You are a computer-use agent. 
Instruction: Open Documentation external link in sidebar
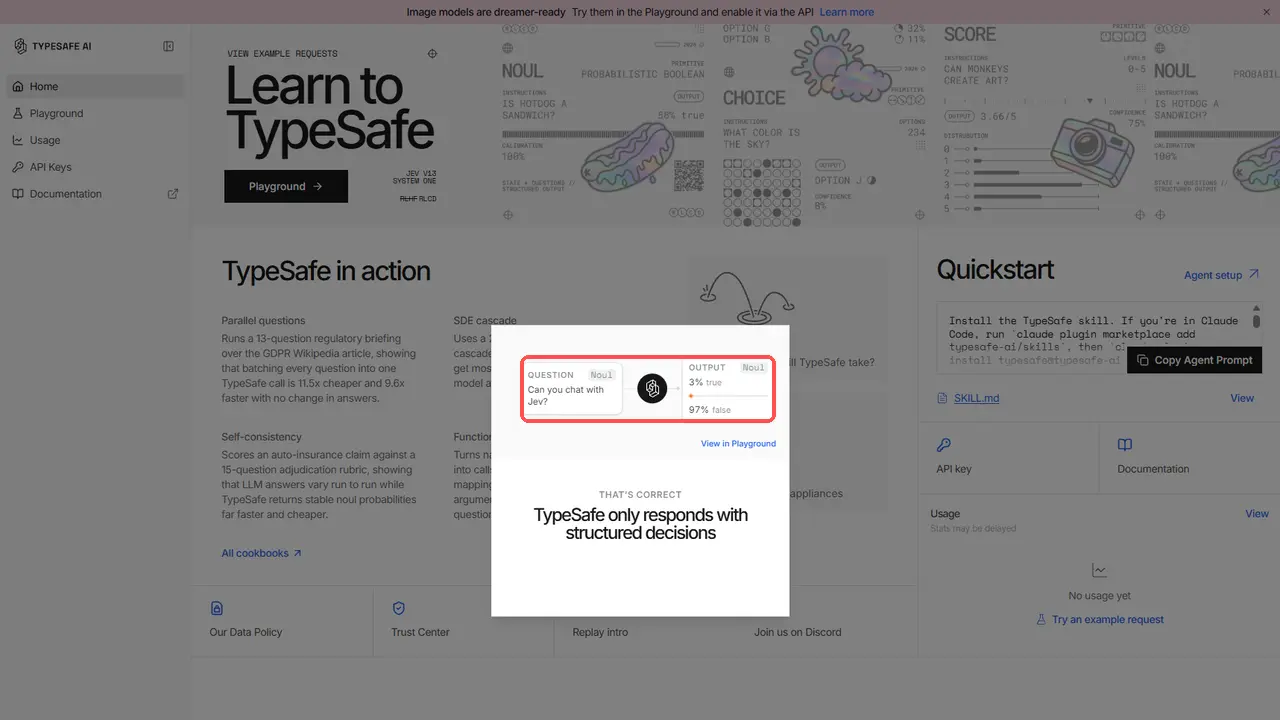click(x=95, y=194)
